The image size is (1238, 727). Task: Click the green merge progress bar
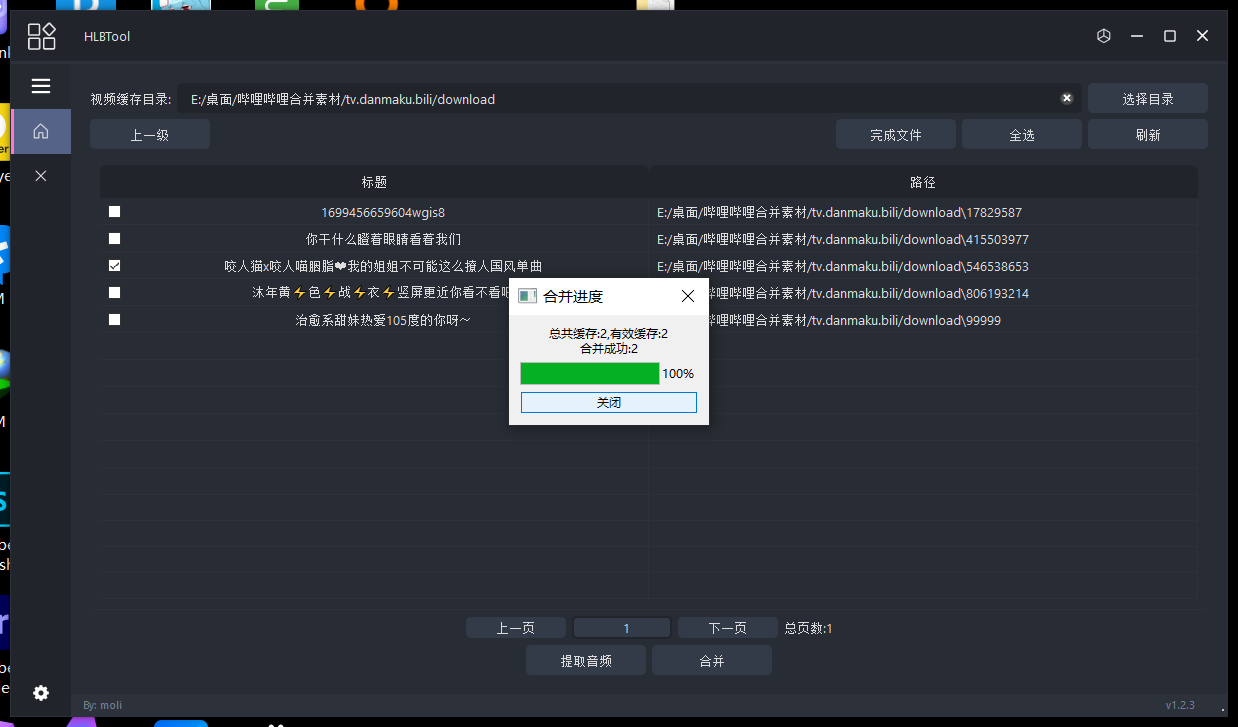[590, 374]
